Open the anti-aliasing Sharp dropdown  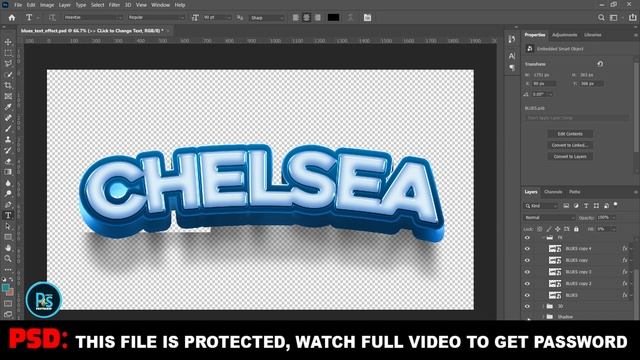click(267, 18)
